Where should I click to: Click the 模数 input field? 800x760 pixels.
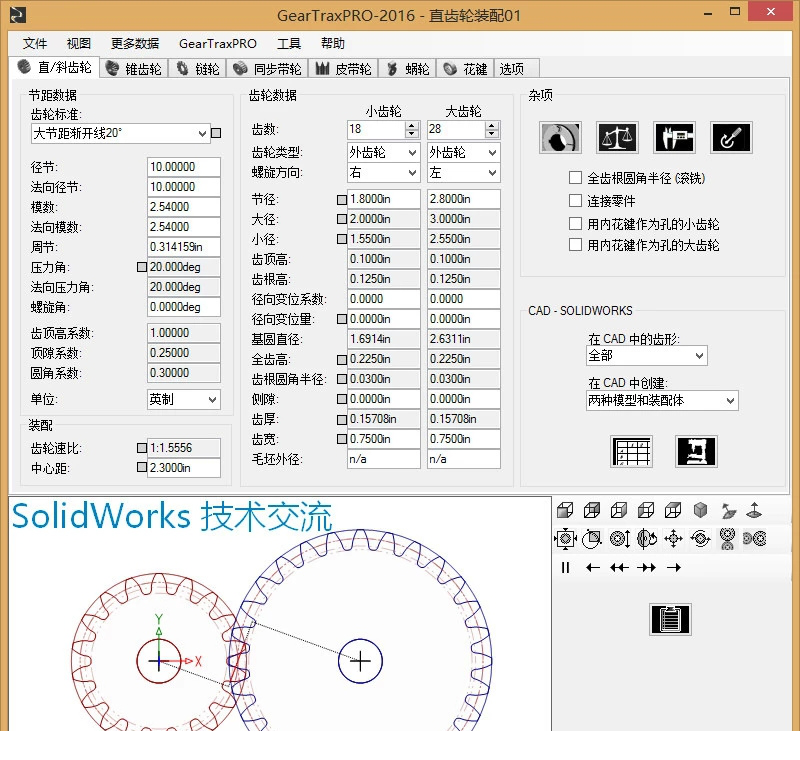pyautogui.click(x=184, y=207)
